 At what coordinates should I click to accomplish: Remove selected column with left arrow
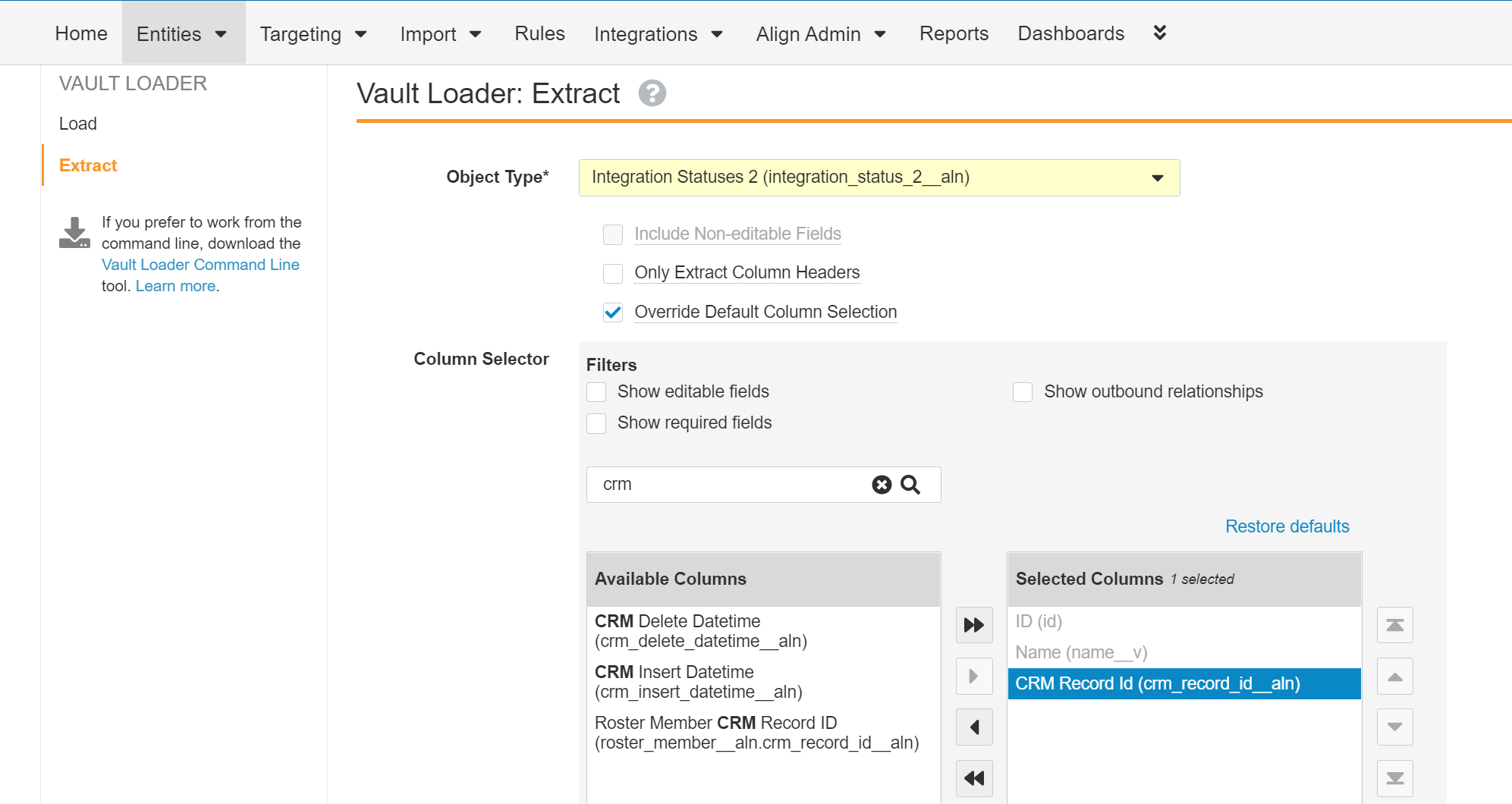point(974,727)
